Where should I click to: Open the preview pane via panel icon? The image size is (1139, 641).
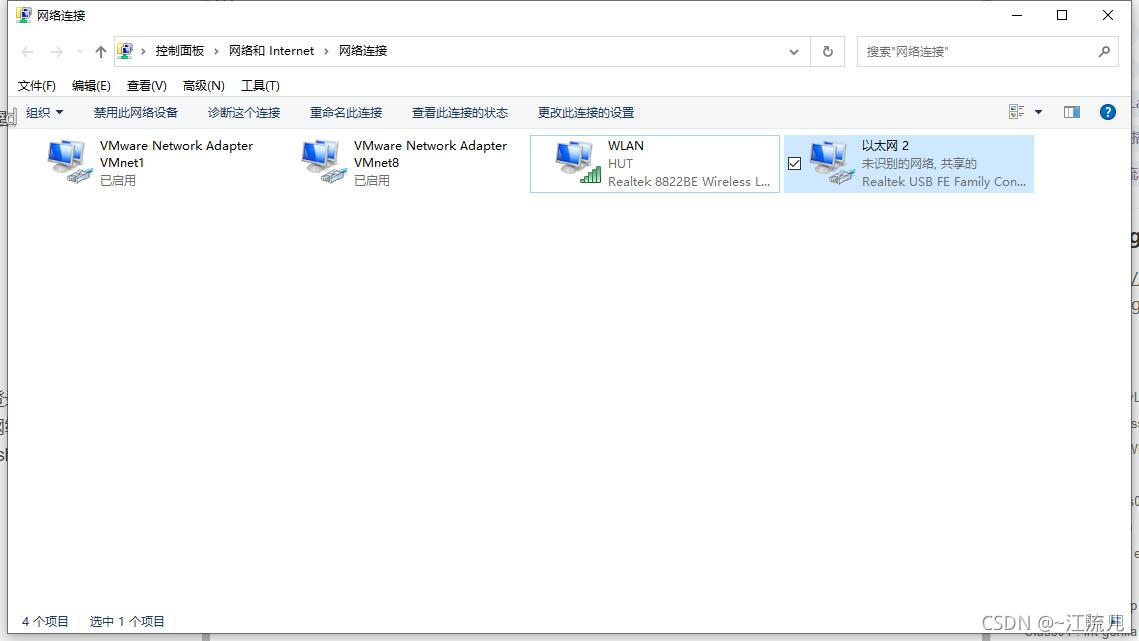coord(1071,112)
